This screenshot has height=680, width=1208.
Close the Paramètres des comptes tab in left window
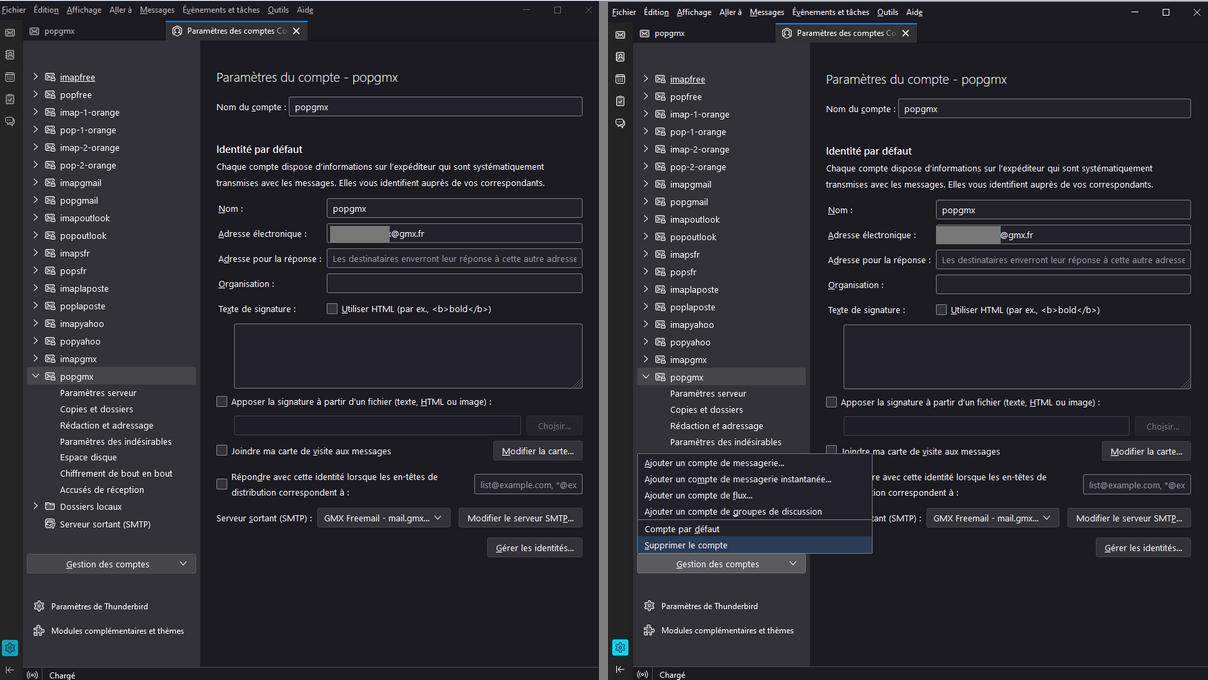click(x=296, y=31)
